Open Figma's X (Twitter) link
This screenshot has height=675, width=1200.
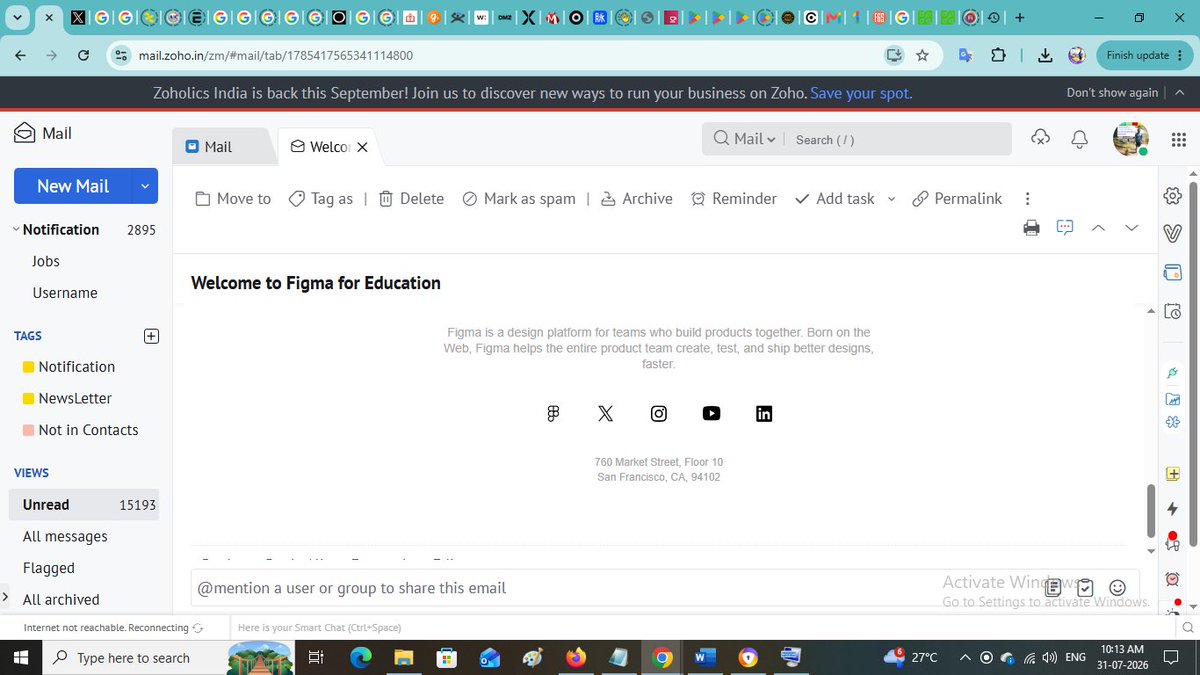point(606,413)
